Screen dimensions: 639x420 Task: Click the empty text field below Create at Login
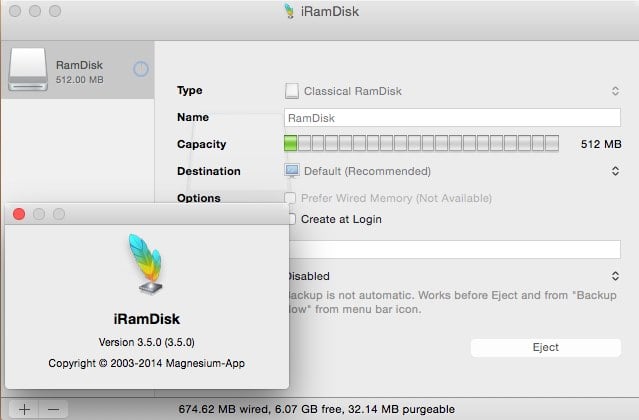coord(455,249)
